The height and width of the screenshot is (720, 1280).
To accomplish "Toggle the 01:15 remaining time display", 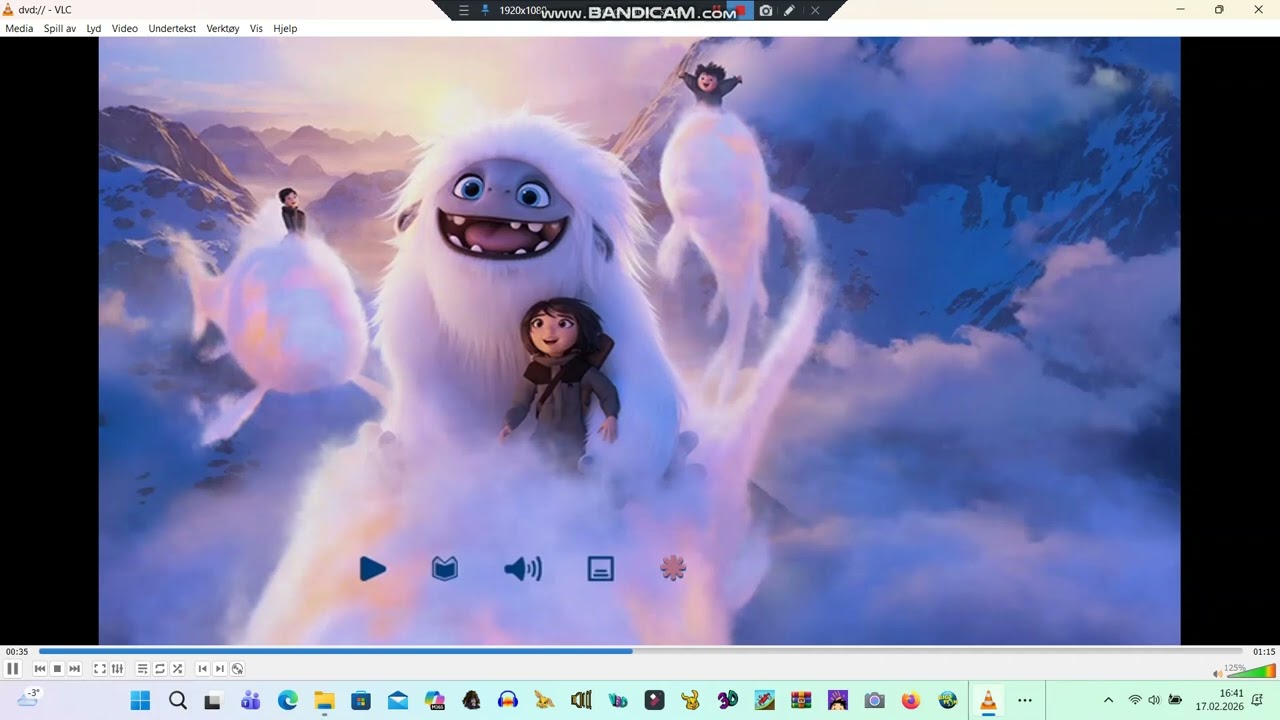I will (1264, 652).
